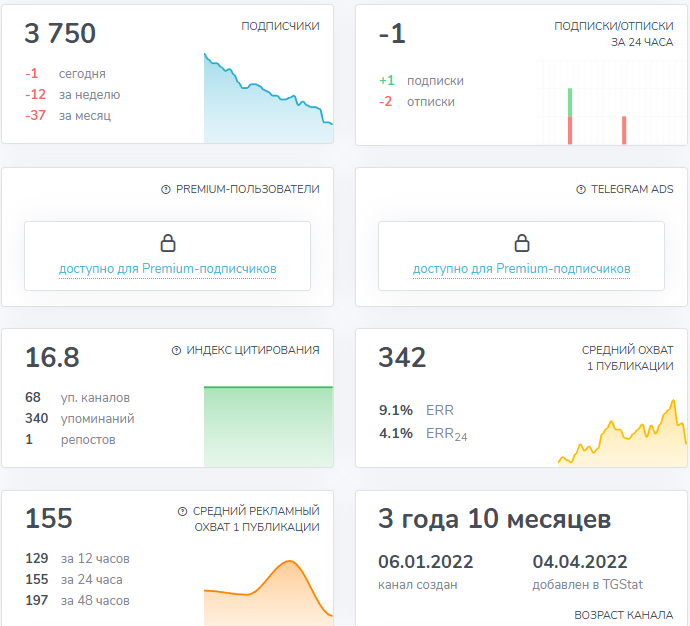
Task: Click the 9.1% ERR row
Action: [416, 410]
